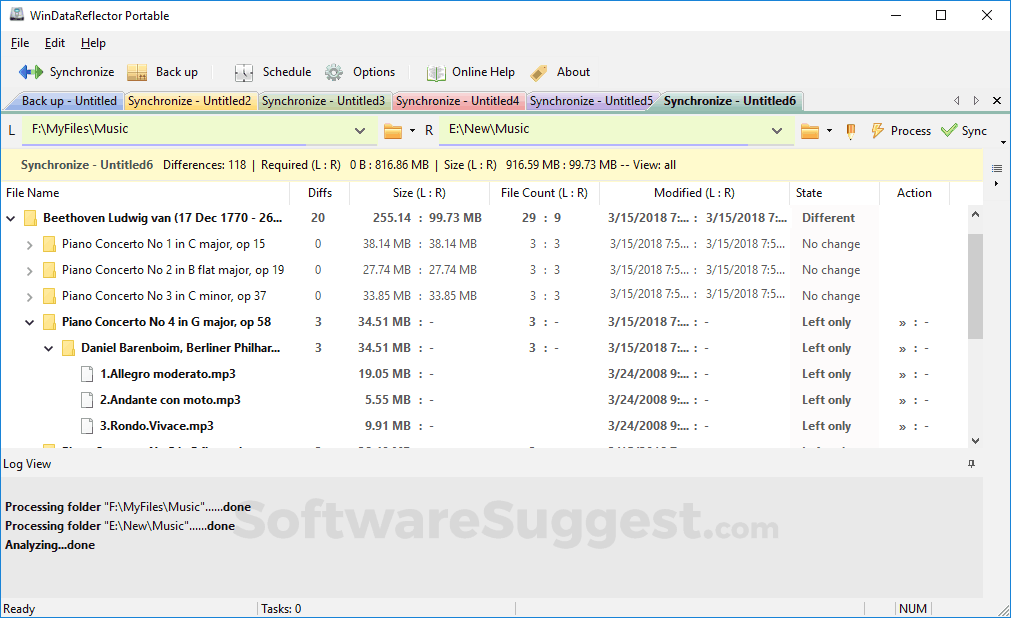Collapse the Beethoven Ludwig van folder
1011x618 pixels.
(x=10, y=217)
